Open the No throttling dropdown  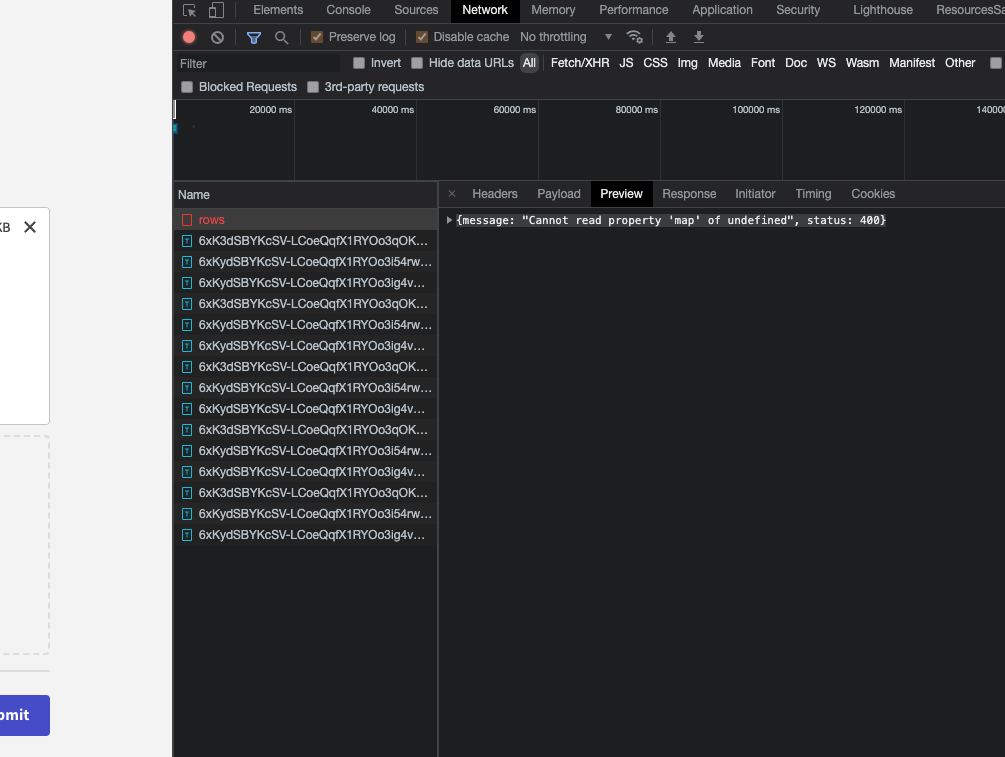pos(566,37)
